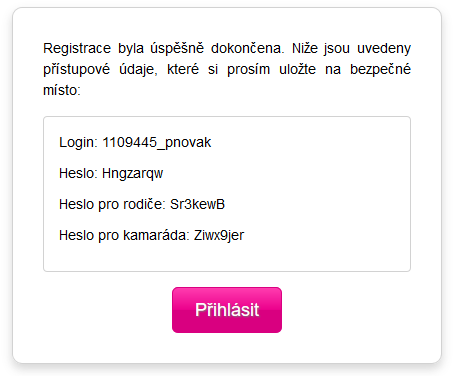Click the word 'přístupové' in the paragraph
Image resolution: width=457 pixels, height=376 pixels.
click(77, 70)
